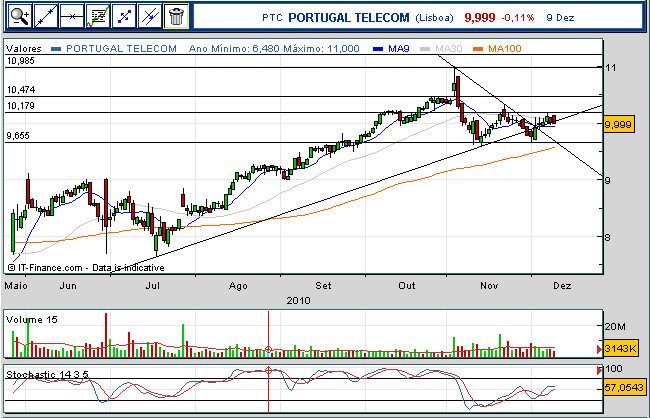Click the Jun month label on time axis
650x418 pixels.
point(68,286)
